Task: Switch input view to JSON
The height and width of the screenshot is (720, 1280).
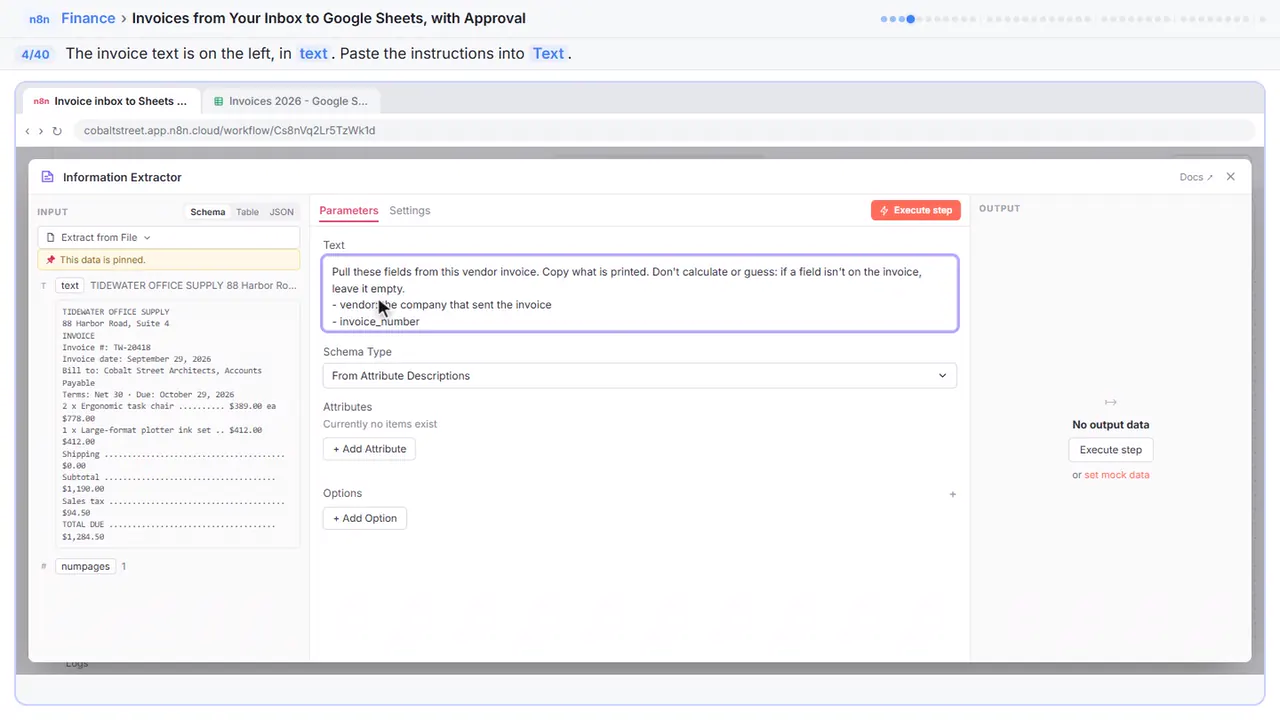Action: (282, 212)
